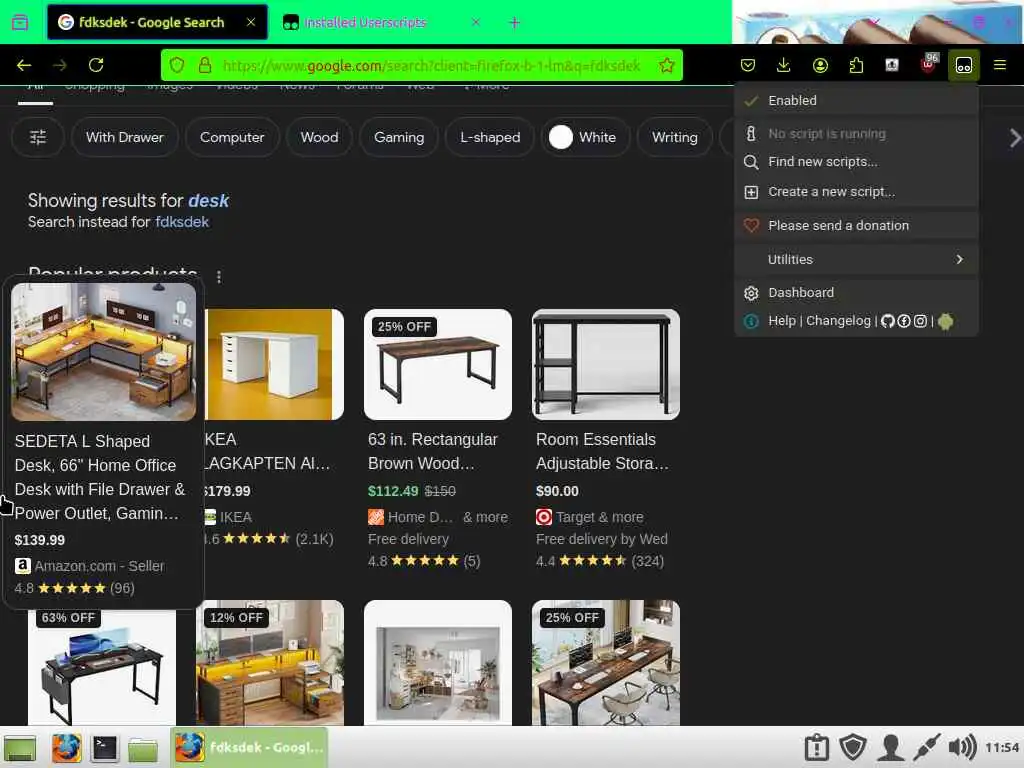Viewport: 1024px width, 768px height.
Task: Open GitHub icon in Tampermonkey menu
Action: (887, 321)
